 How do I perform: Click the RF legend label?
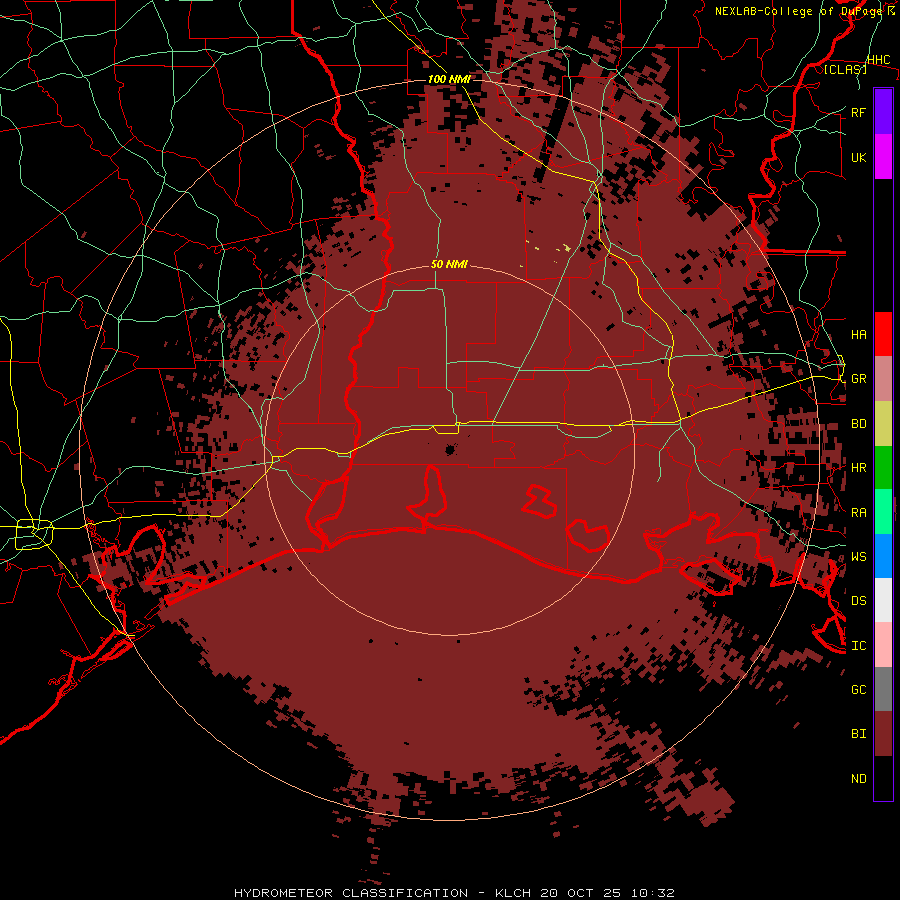tap(859, 112)
